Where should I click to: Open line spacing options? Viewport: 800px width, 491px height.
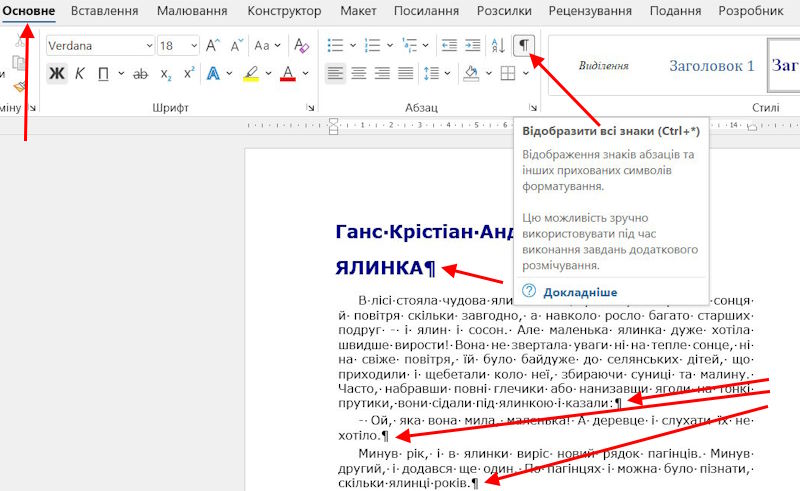[x=431, y=73]
